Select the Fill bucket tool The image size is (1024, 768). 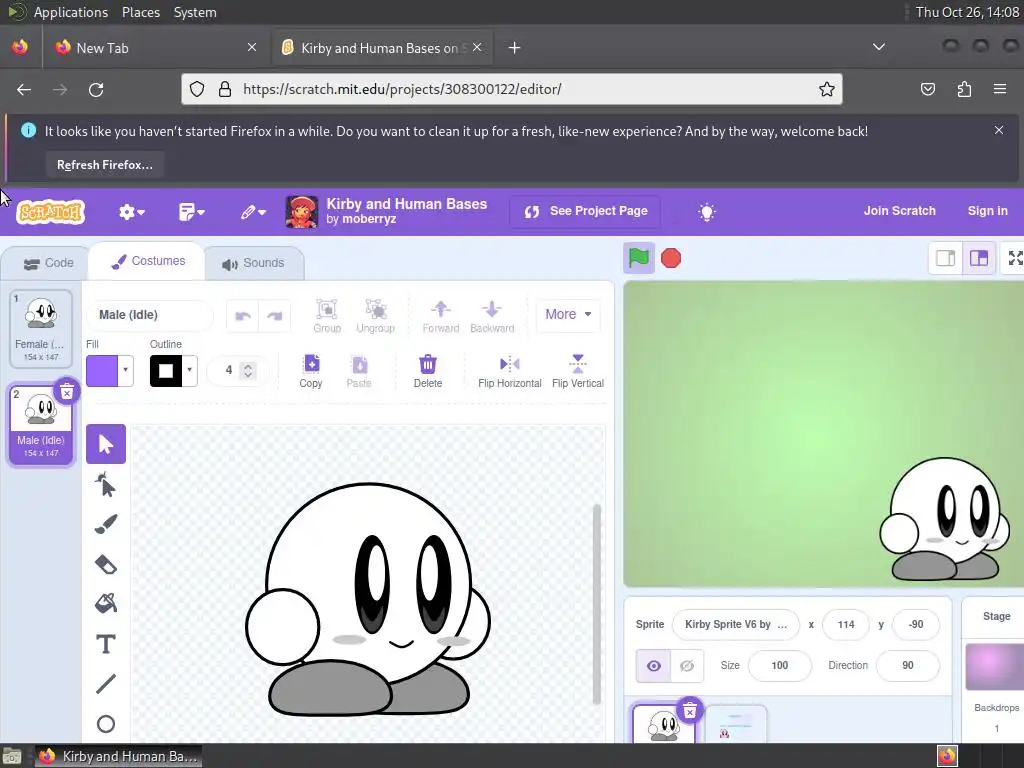coord(106,603)
